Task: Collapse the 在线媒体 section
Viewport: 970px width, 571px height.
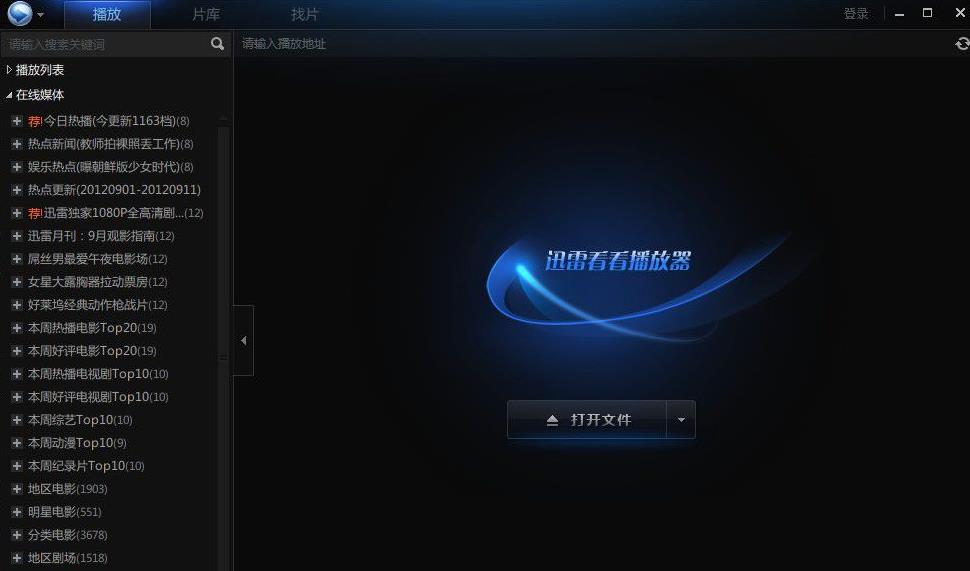Action: (x=9, y=95)
